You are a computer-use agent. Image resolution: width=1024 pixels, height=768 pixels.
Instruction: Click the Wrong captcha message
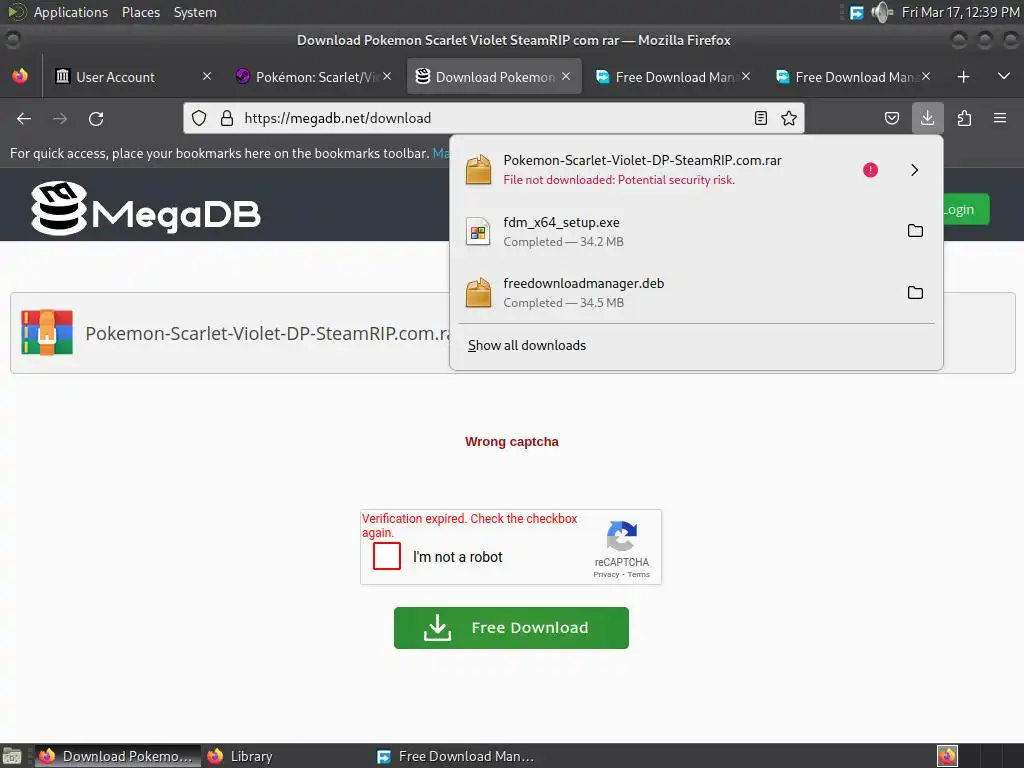[511, 441]
